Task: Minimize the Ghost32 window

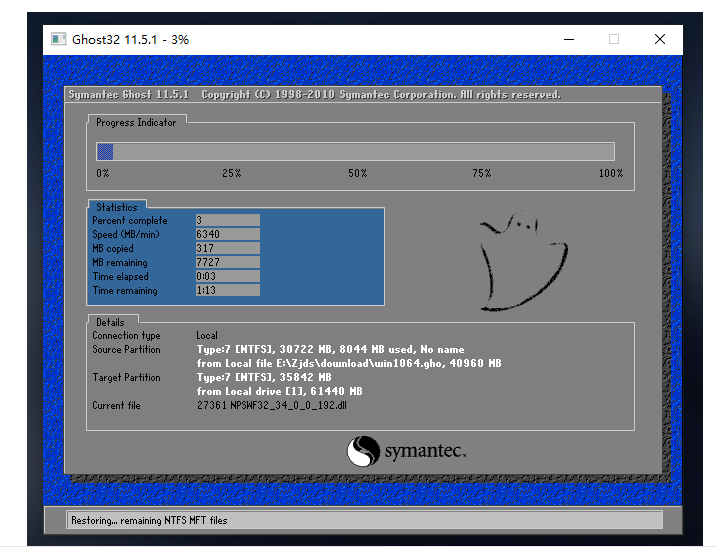Action: [567, 39]
